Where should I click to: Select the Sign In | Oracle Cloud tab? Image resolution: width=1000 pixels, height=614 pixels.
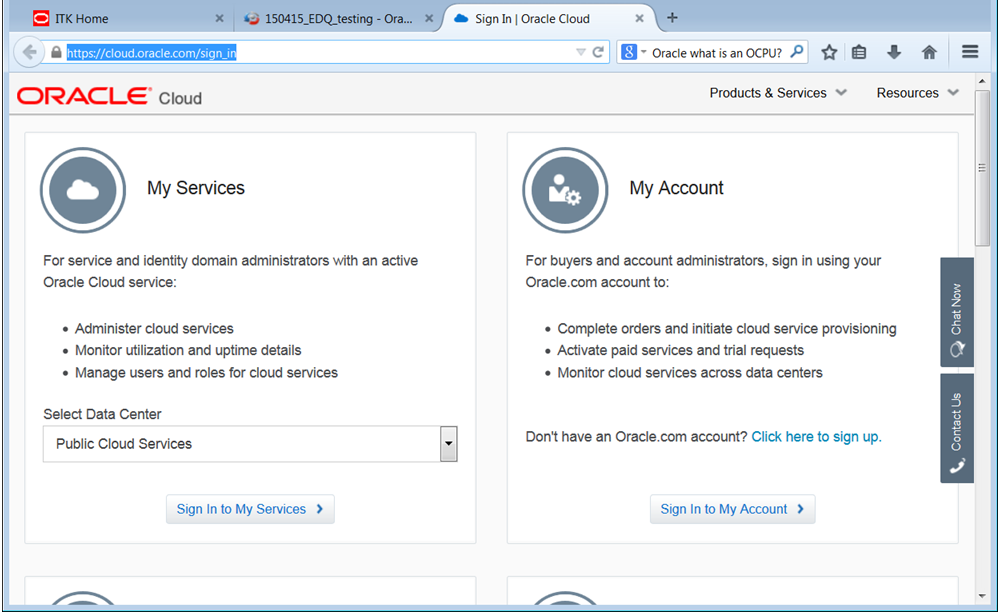tap(550, 18)
